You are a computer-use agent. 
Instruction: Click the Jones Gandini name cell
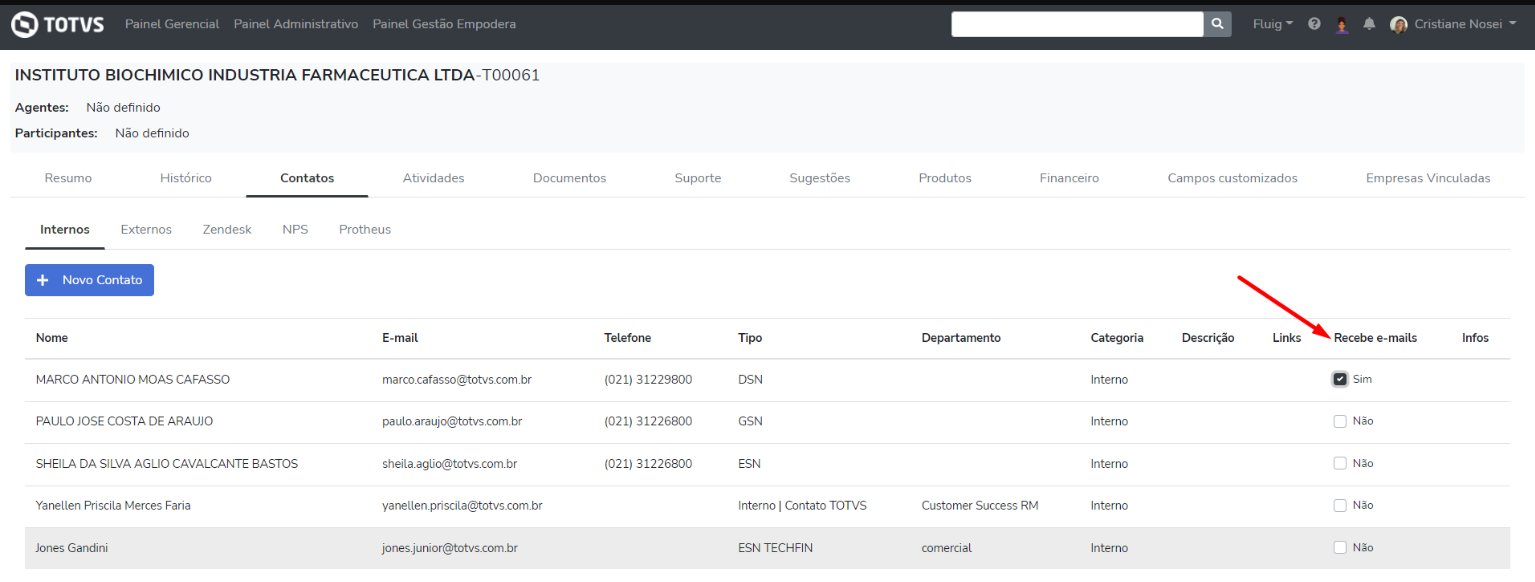(x=72, y=548)
